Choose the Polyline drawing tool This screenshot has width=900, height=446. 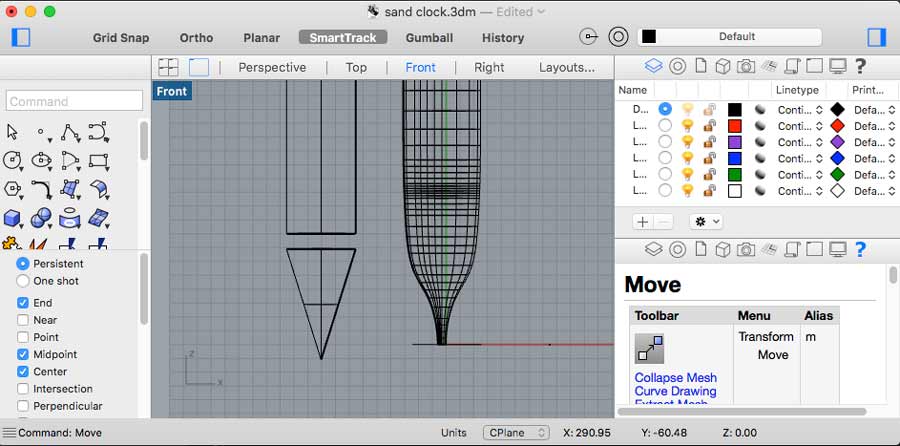pos(70,132)
